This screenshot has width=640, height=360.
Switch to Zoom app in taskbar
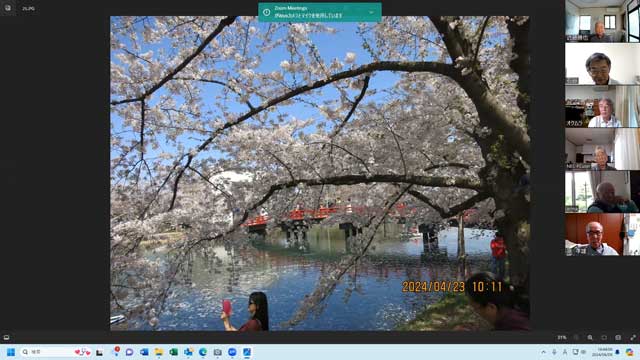point(232,352)
